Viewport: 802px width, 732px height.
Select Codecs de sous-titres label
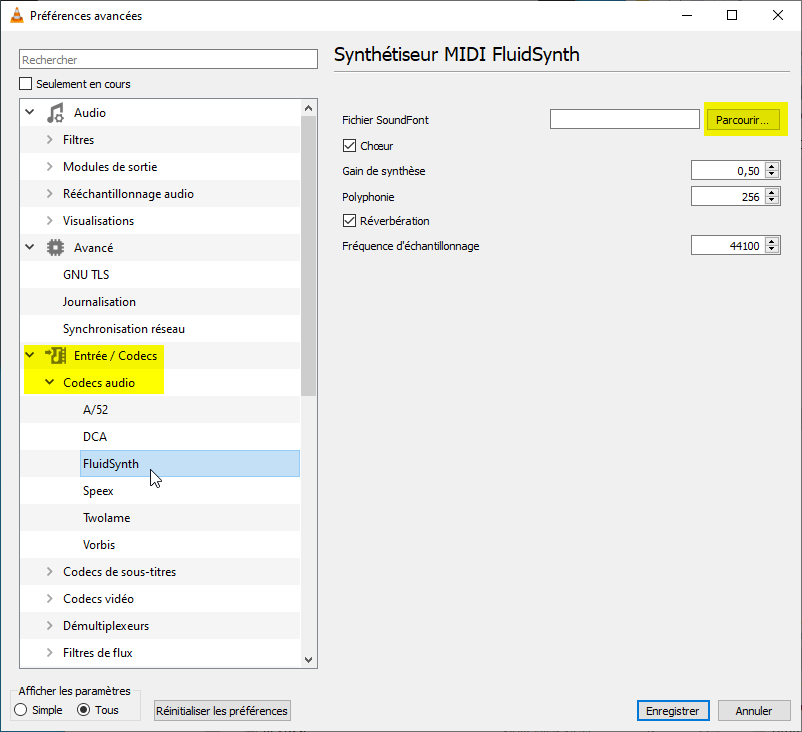pyautogui.click(x=120, y=572)
